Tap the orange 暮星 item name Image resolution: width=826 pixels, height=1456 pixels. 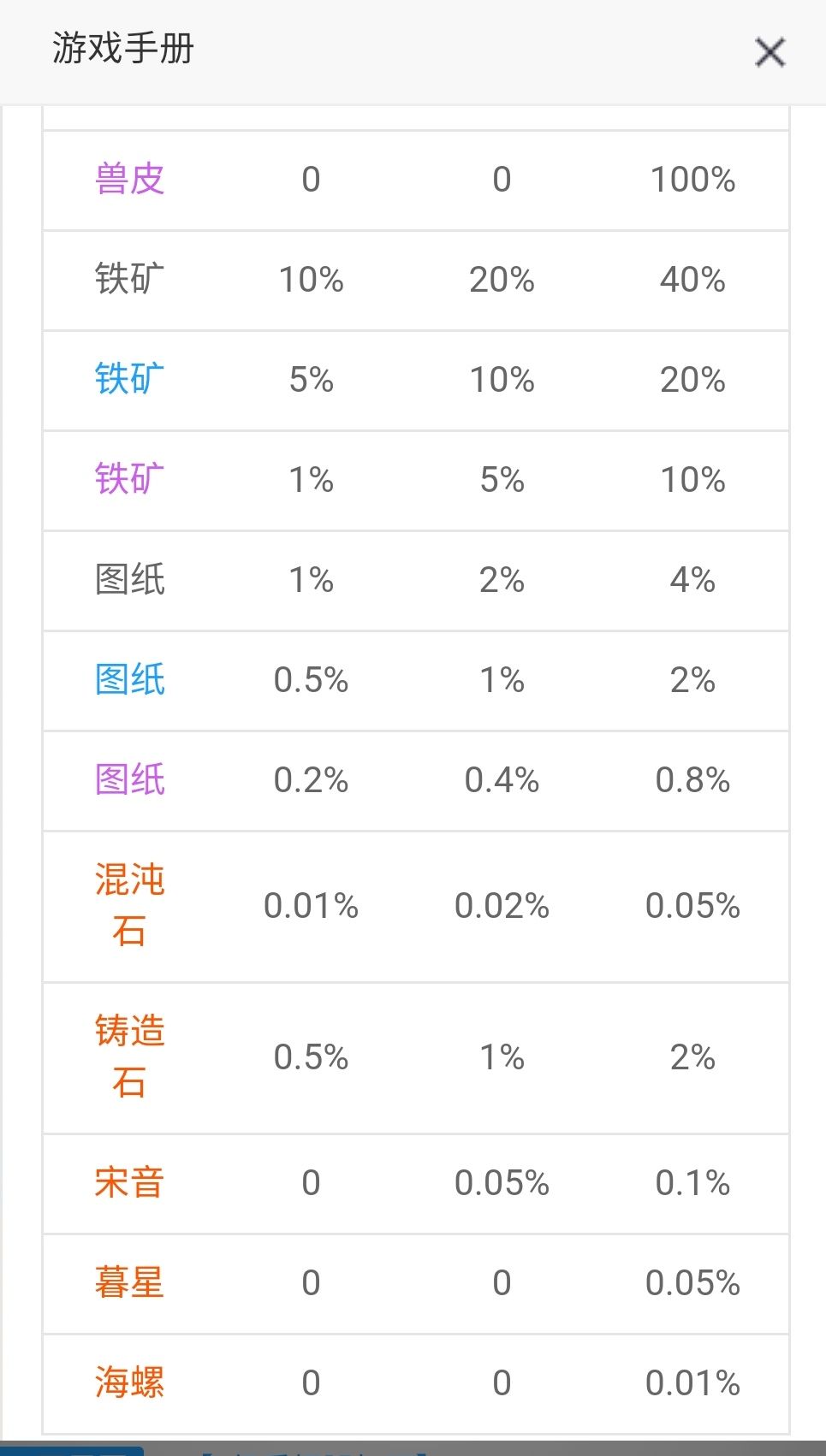pyautogui.click(x=129, y=1283)
